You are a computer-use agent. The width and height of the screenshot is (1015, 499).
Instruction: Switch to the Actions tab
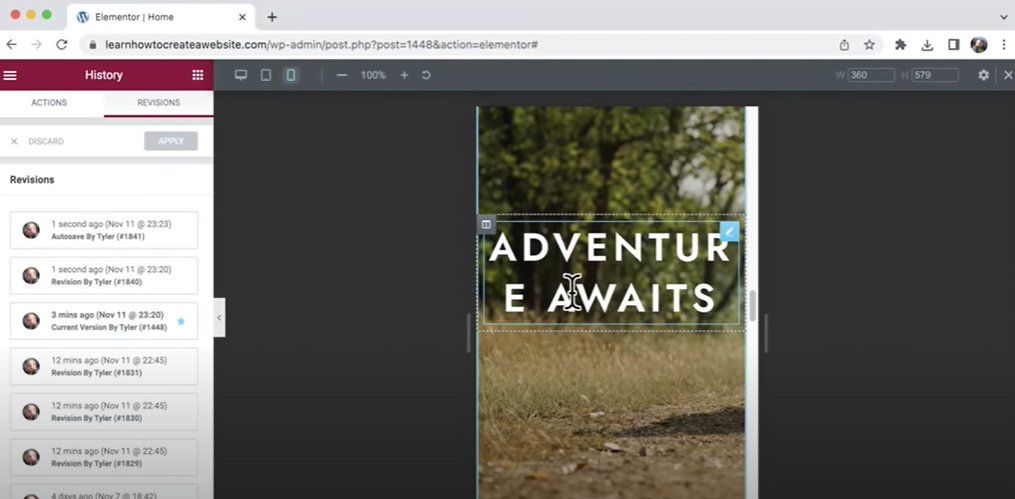[x=49, y=103]
